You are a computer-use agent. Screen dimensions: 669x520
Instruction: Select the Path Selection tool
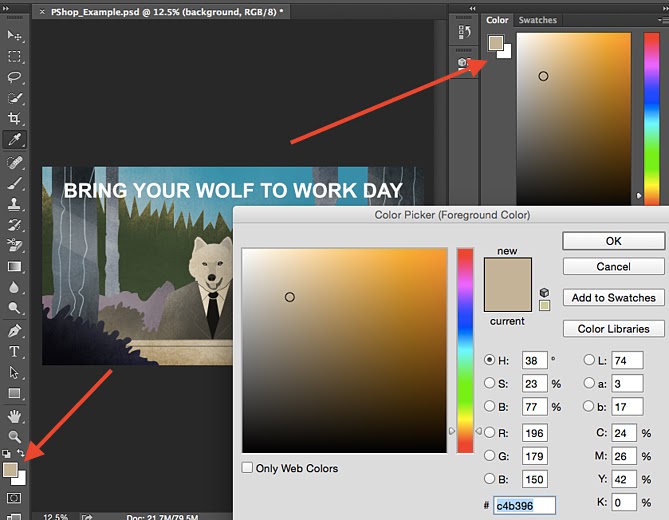14,372
